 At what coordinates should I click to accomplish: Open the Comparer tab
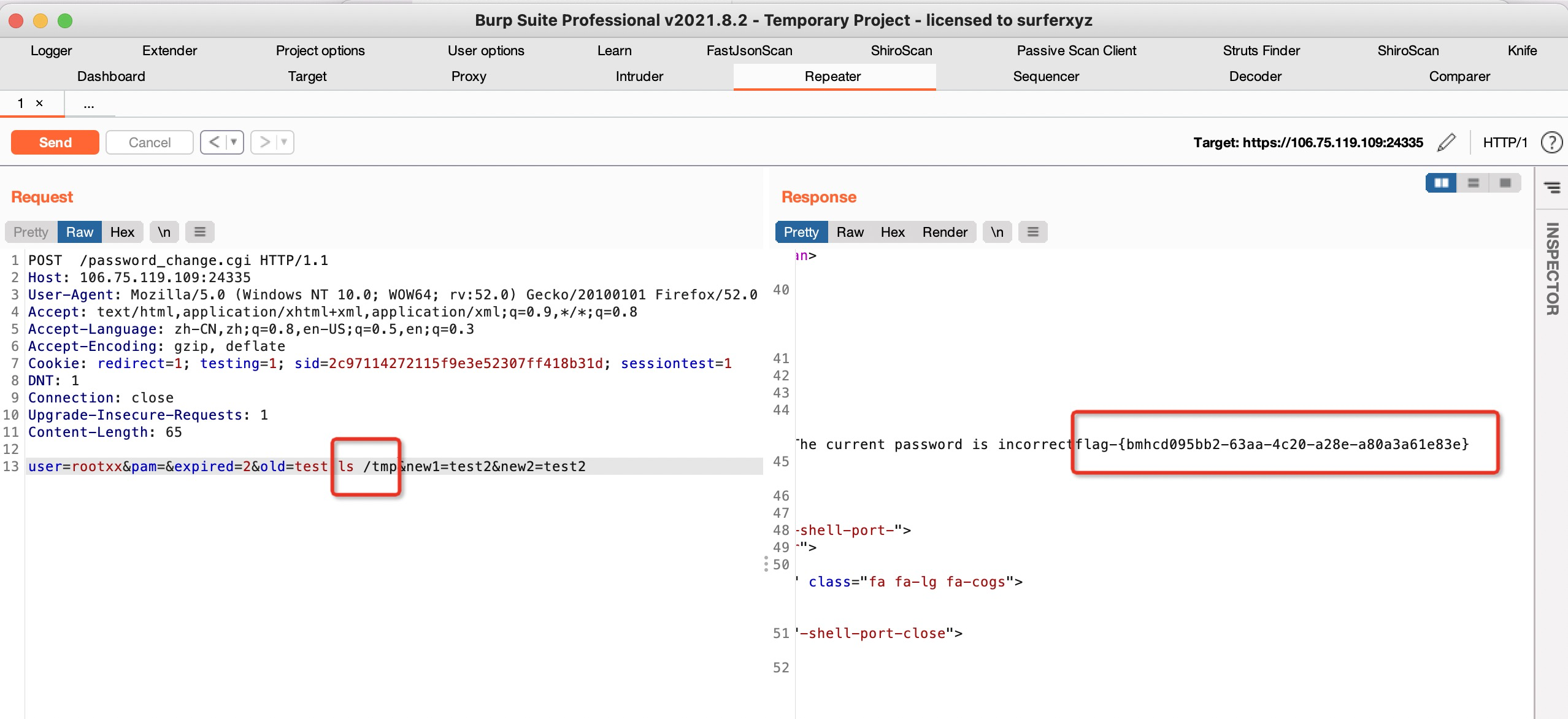pyautogui.click(x=1459, y=77)
